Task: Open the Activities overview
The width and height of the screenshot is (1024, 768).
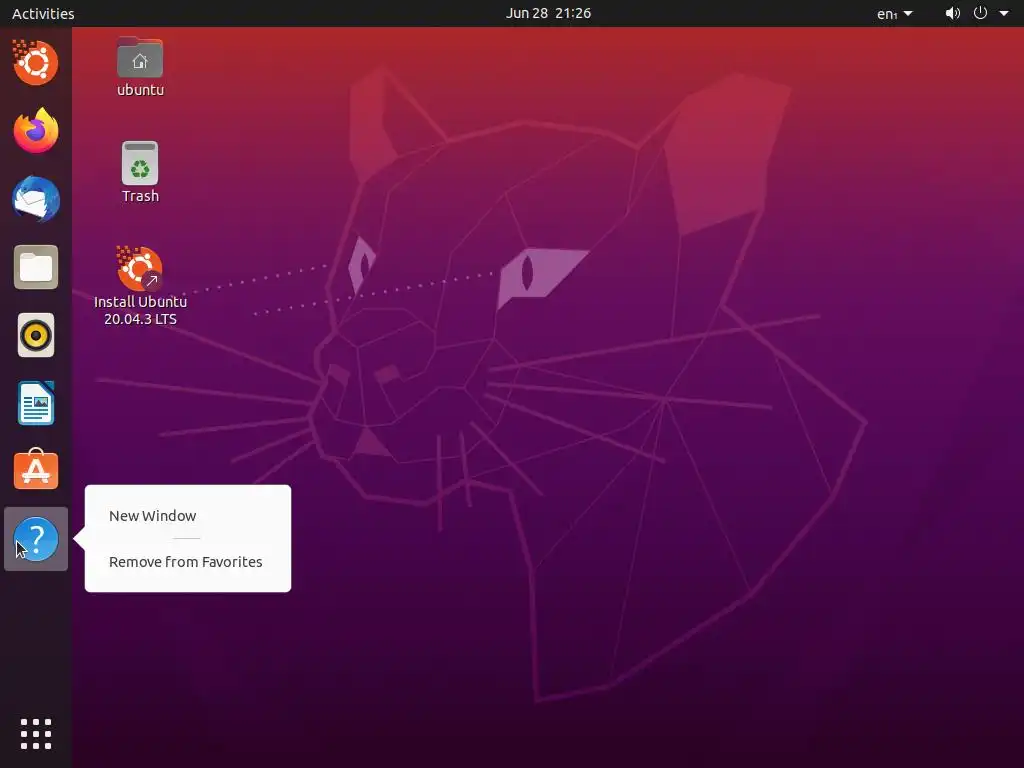Action: (43, 14)
